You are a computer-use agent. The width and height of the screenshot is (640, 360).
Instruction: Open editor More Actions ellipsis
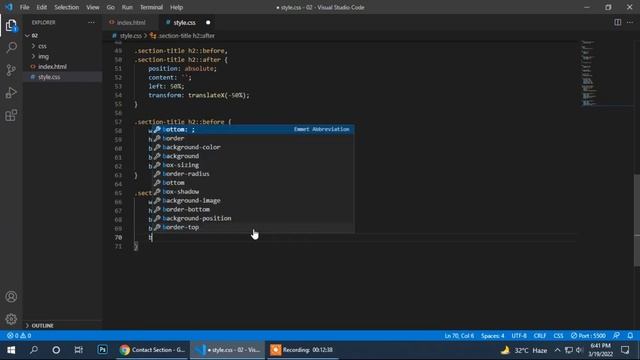pos(630,22)
